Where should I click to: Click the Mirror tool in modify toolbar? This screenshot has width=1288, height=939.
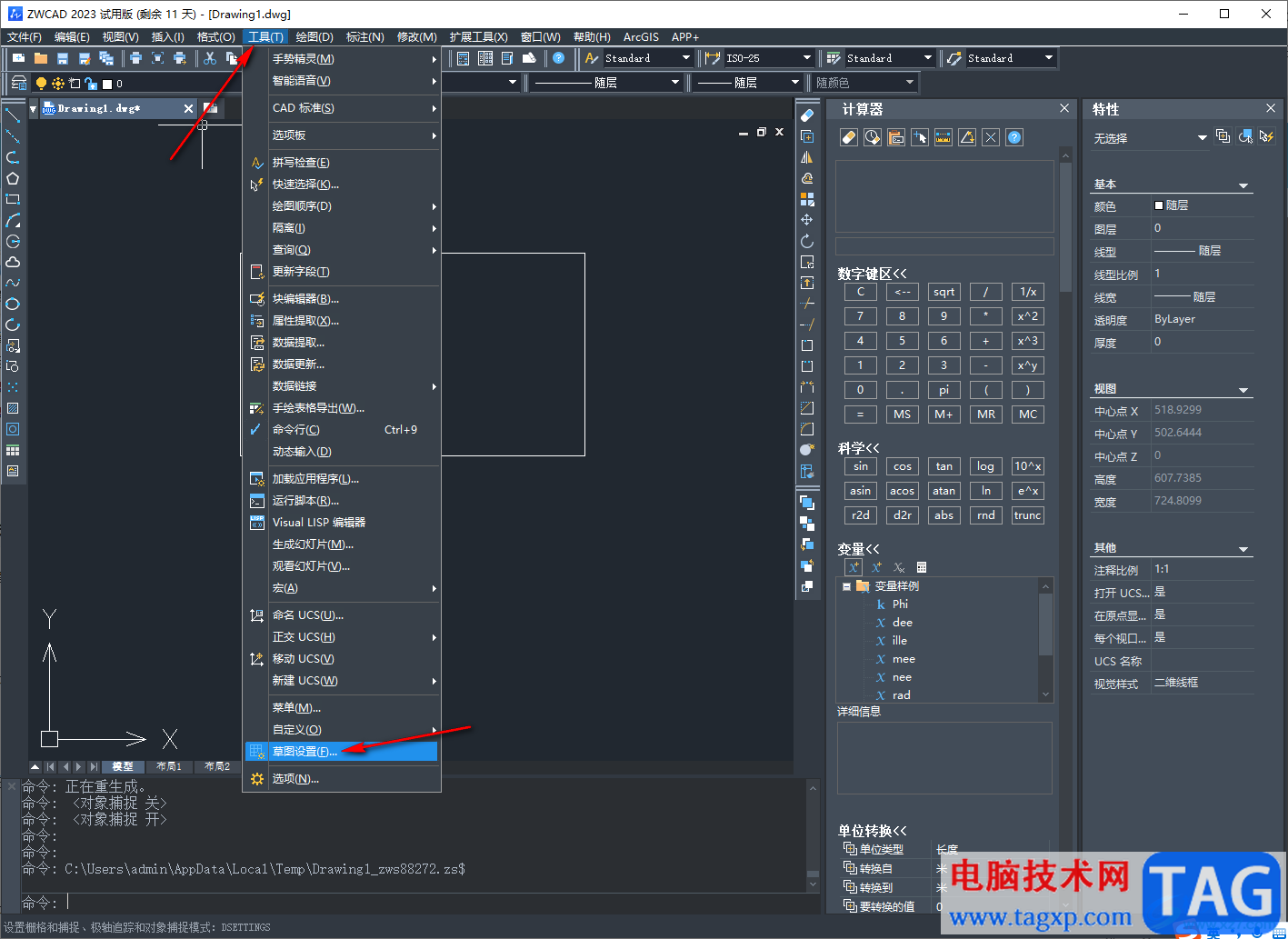click(x=806, y=157)
